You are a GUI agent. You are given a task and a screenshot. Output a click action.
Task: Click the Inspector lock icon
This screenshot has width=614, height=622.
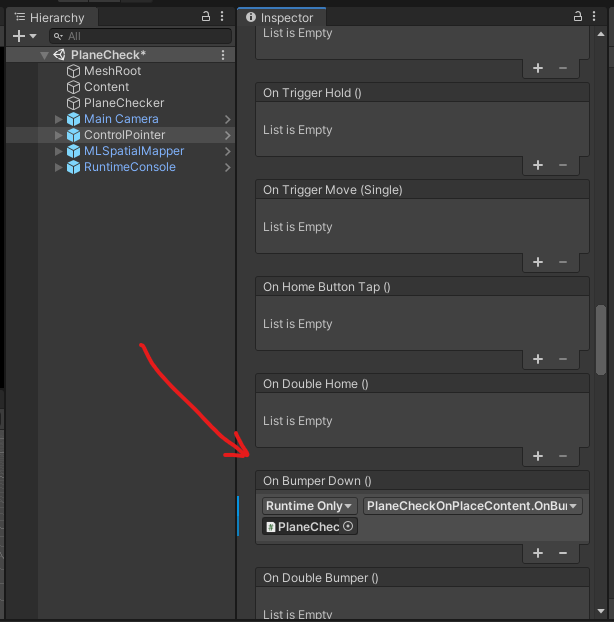[578, 17]
